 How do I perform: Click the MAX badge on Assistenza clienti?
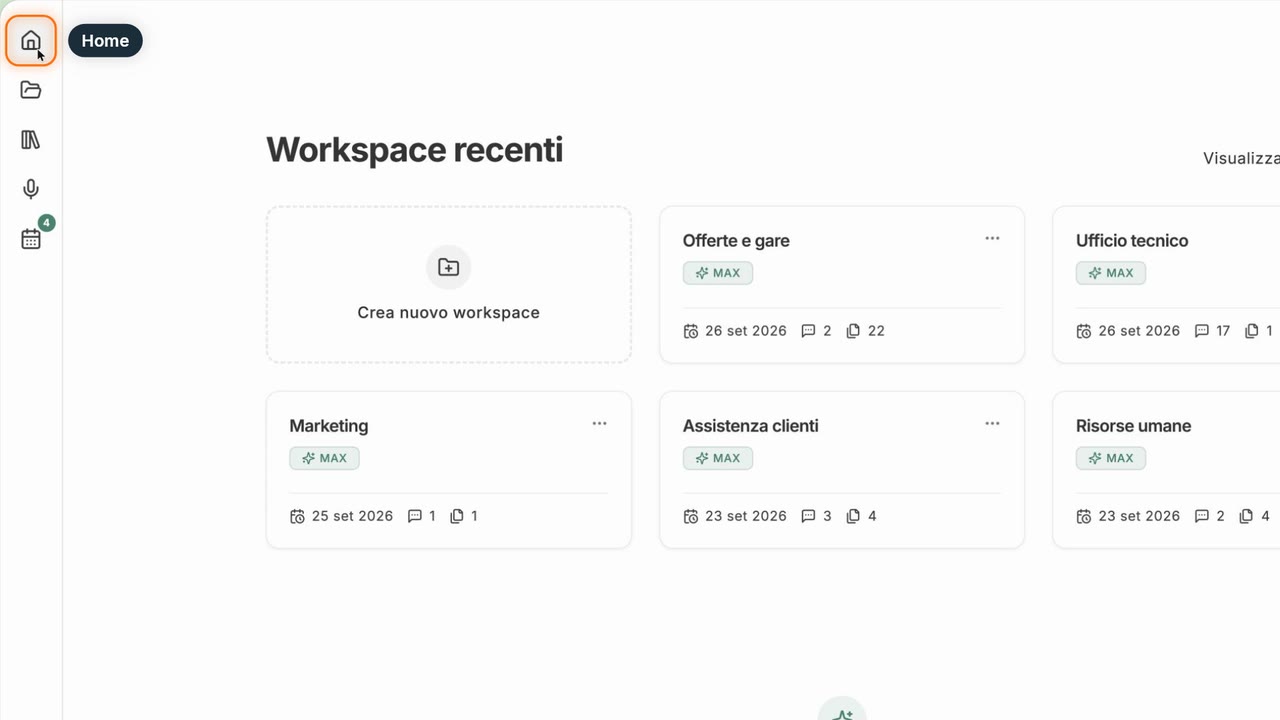pos(718,458)
